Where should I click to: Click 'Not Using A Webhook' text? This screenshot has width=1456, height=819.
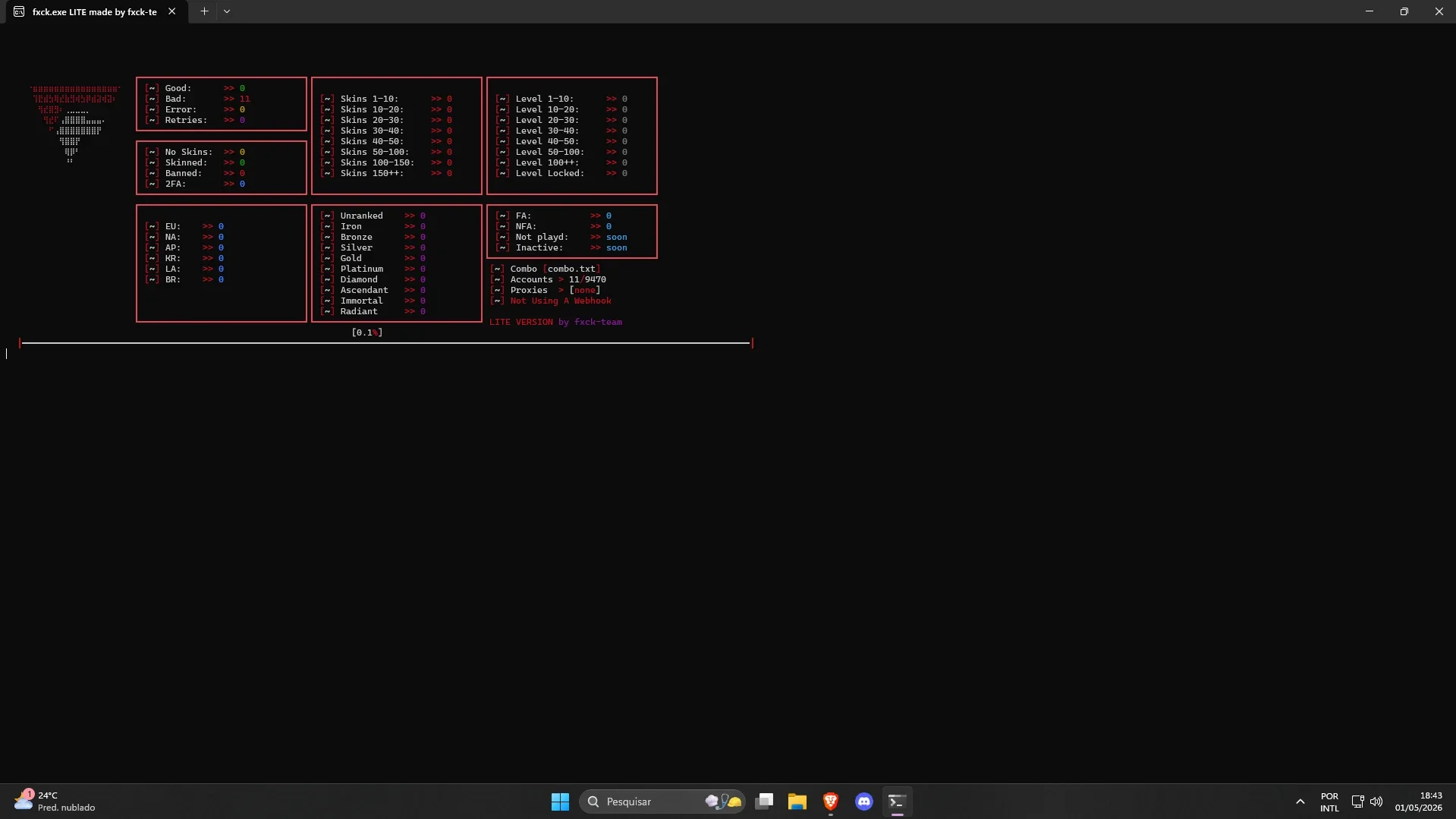(x=561, y=301)
